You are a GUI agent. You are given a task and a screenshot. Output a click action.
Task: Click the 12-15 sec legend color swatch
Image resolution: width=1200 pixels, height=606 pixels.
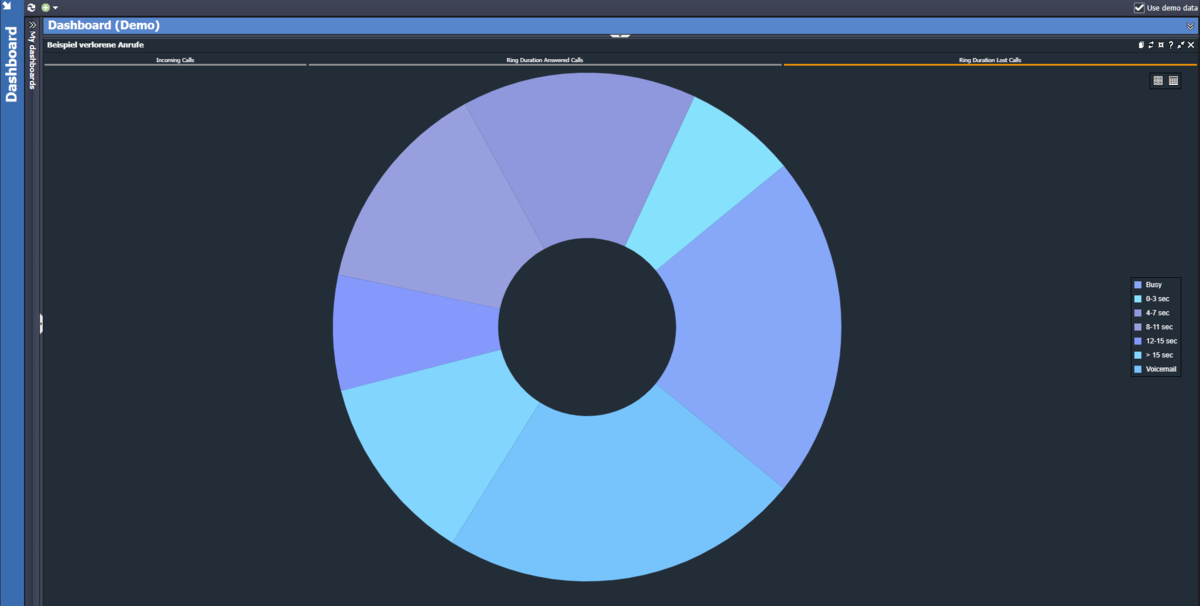click(1138, 341)
